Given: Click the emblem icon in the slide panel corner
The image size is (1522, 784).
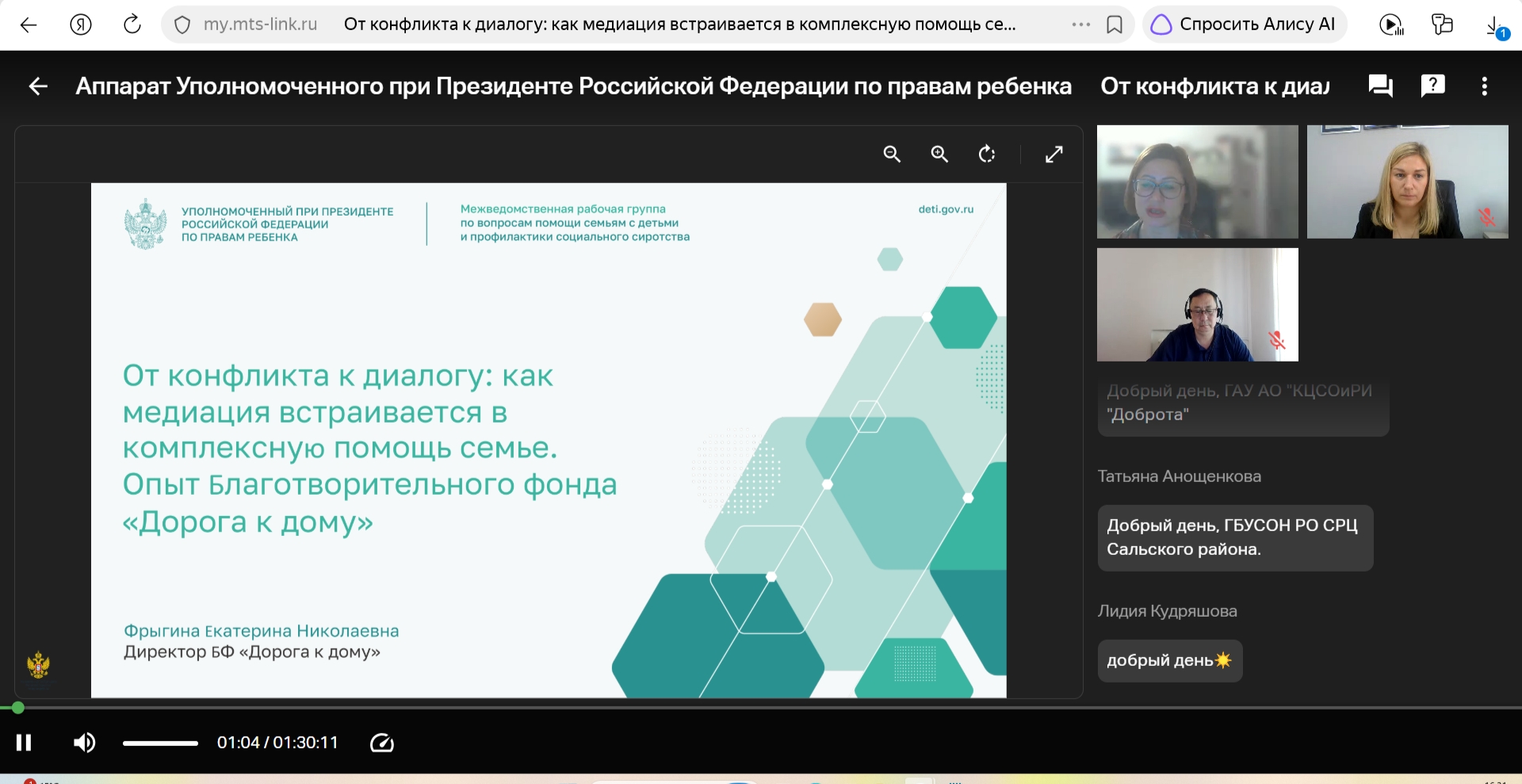Looking at the screenshot, I should click(x=38, y=664).
